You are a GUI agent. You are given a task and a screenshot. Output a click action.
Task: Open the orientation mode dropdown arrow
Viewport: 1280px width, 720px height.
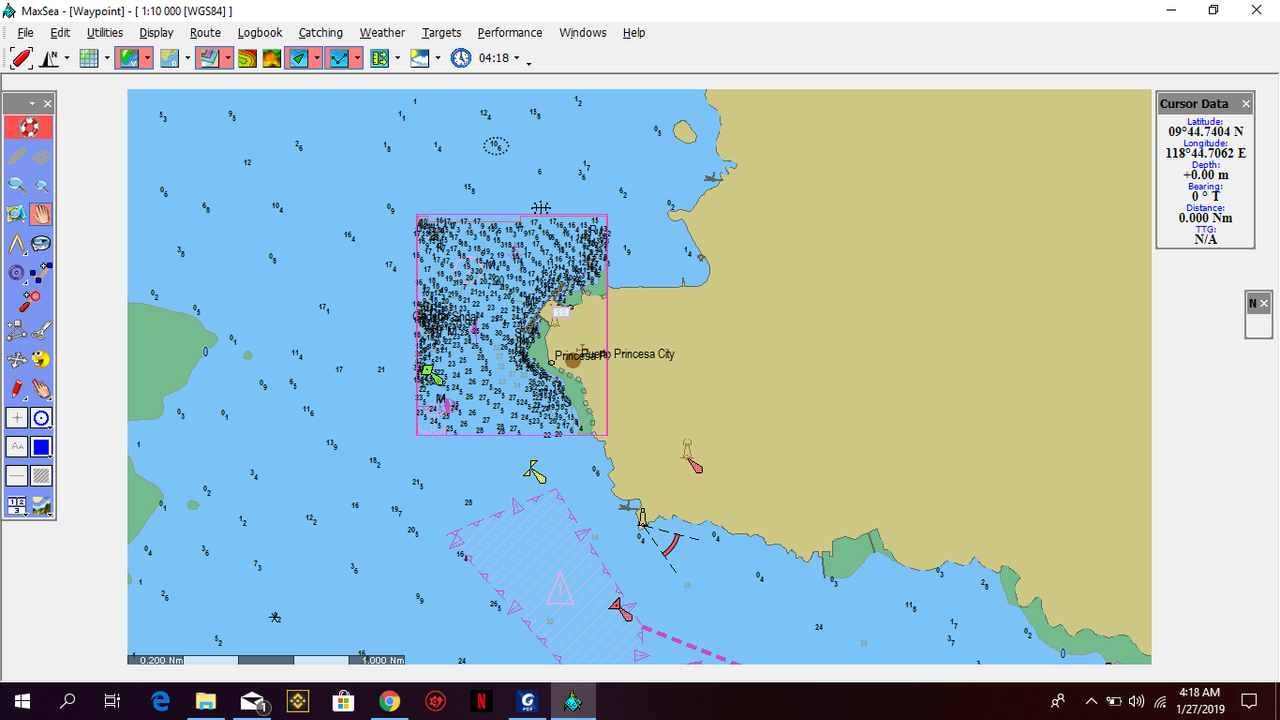pyautogui.click(x=67, y=58)
